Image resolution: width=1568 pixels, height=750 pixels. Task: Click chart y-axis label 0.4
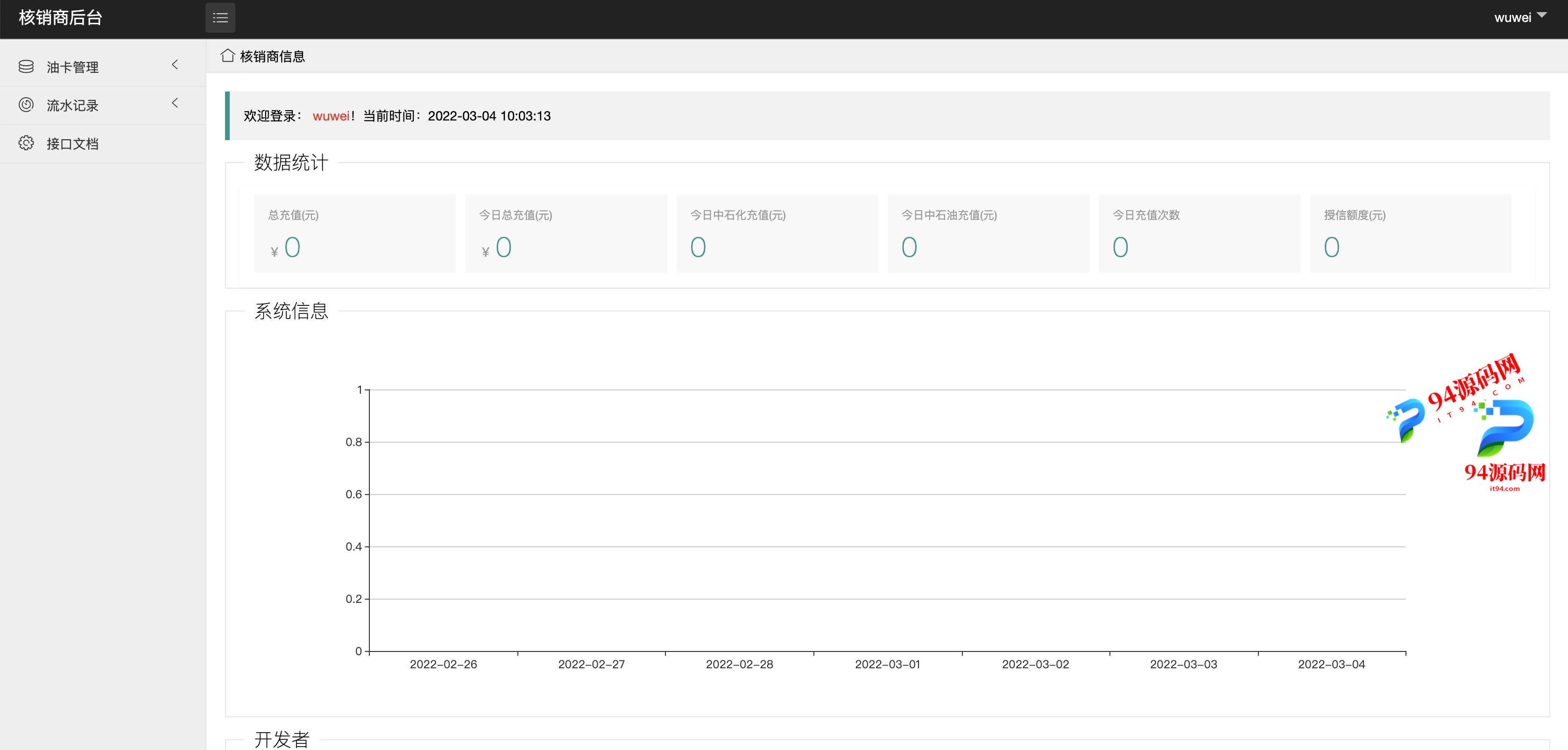(x=353, y=547)
